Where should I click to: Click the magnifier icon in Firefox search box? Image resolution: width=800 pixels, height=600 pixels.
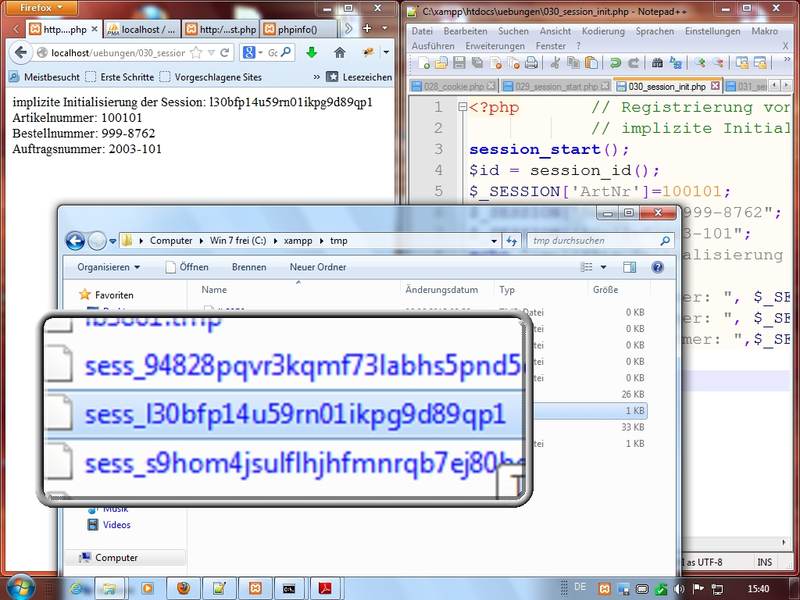tap(286, 52)
